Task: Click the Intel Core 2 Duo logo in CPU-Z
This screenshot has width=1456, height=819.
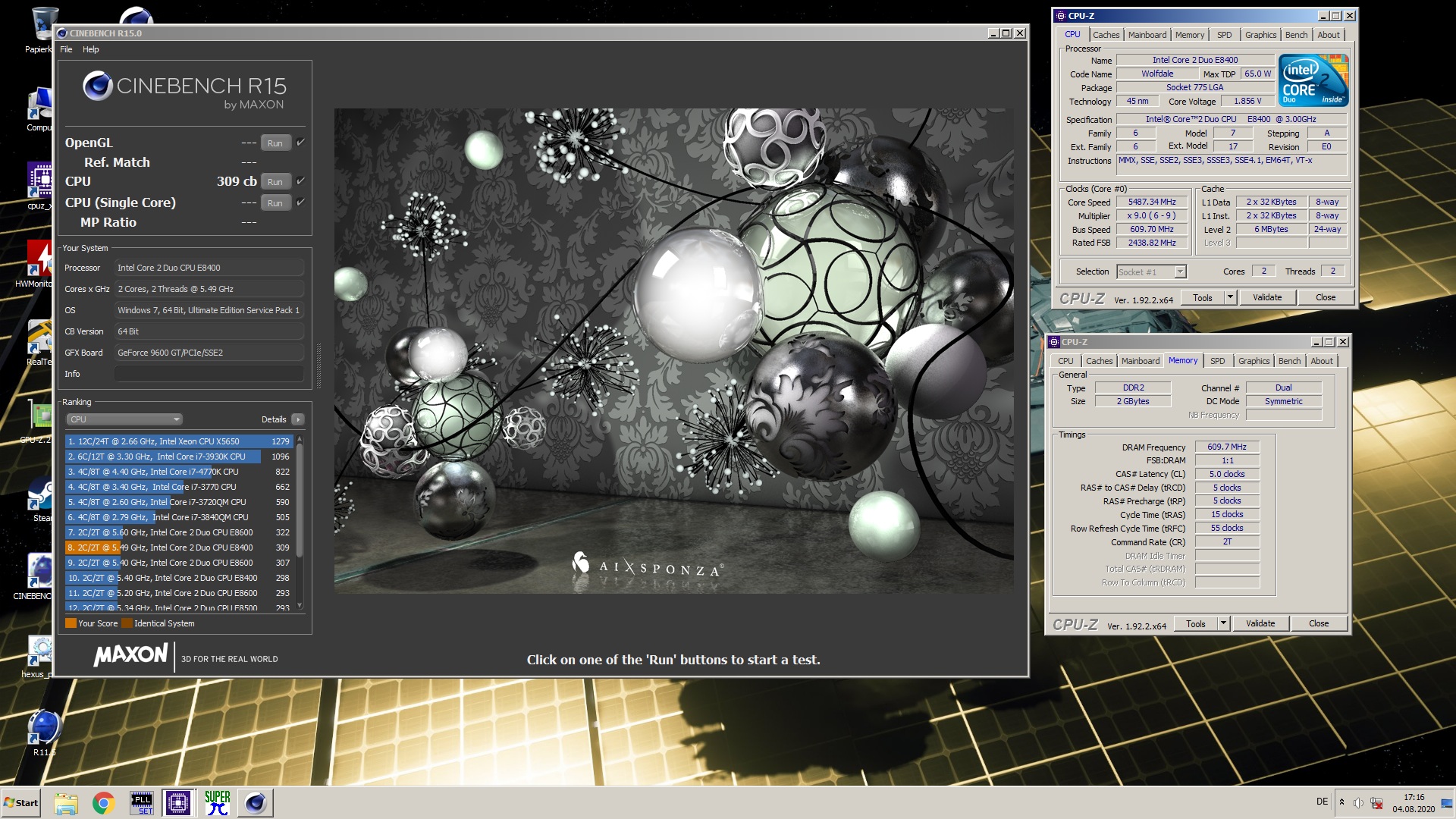Action: 1313,80
